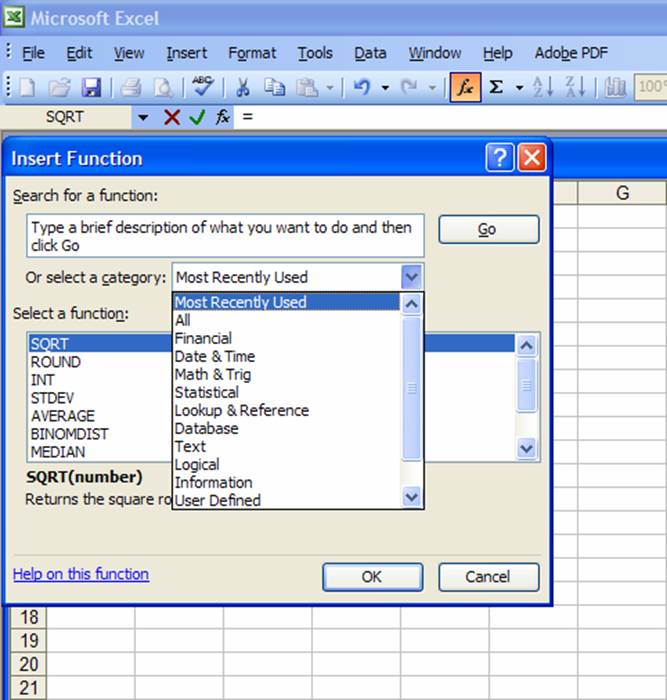Click the column G header
The height and width of the screenshot is (700, 667).
coord(622,193)
